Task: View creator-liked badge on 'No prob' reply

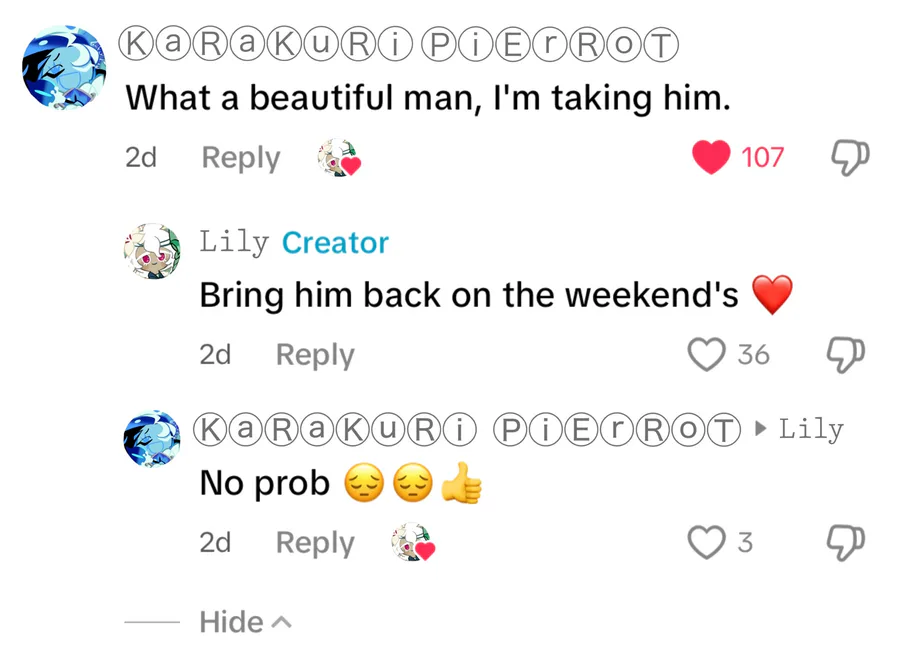Action: coord(413,542)
